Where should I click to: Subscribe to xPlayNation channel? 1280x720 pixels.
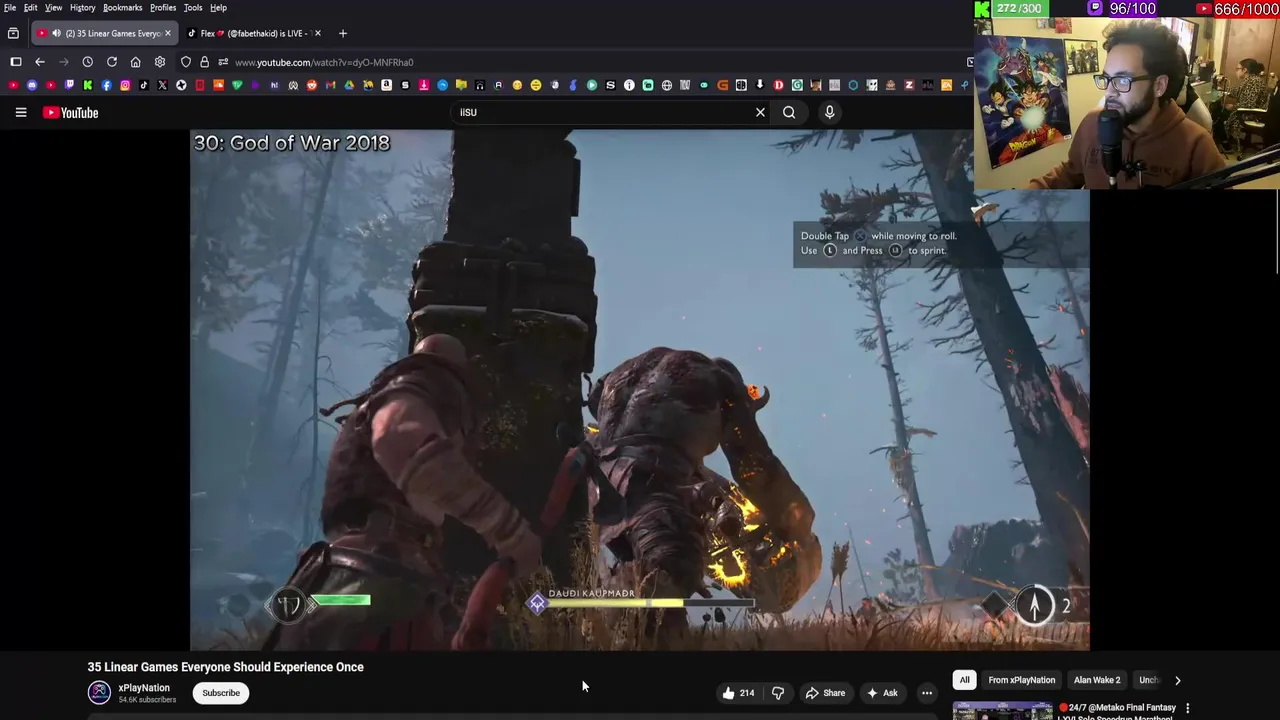pyautogui.click(x=221, y=693)
